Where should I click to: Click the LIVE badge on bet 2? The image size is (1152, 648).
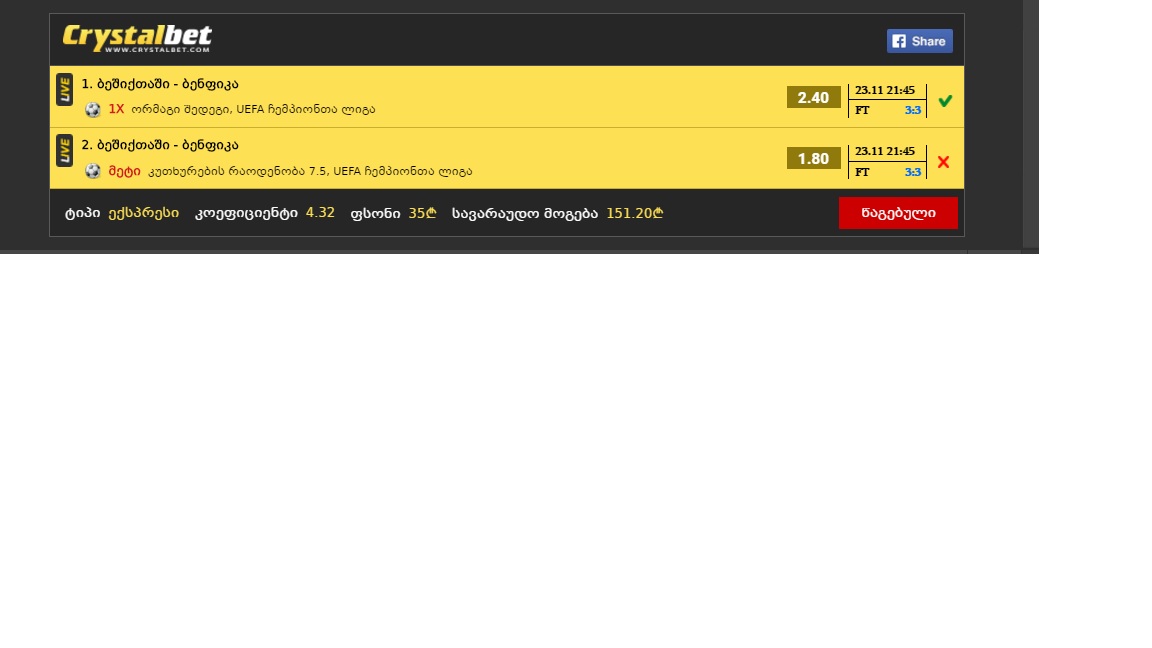[x=65, y=151]
